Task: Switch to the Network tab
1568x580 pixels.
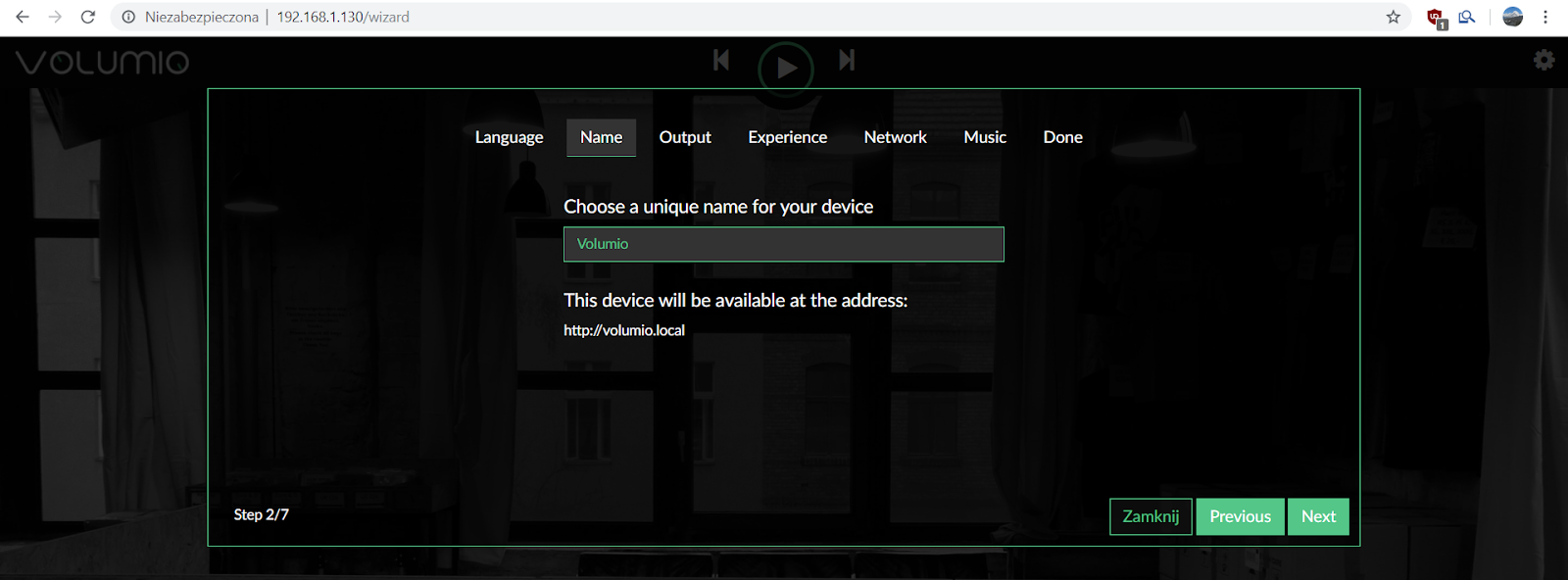Action: pos(896,137)
